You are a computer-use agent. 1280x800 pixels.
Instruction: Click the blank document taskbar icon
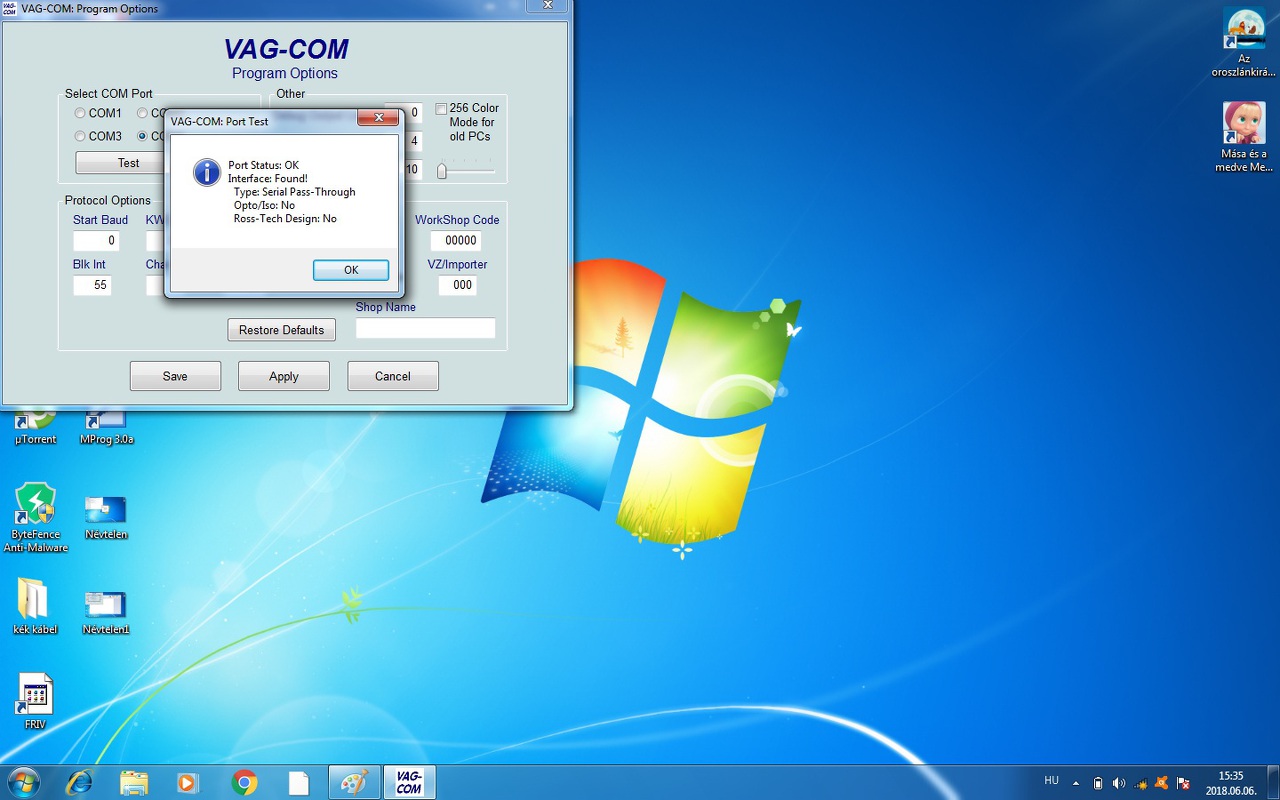tap(298, 782)
